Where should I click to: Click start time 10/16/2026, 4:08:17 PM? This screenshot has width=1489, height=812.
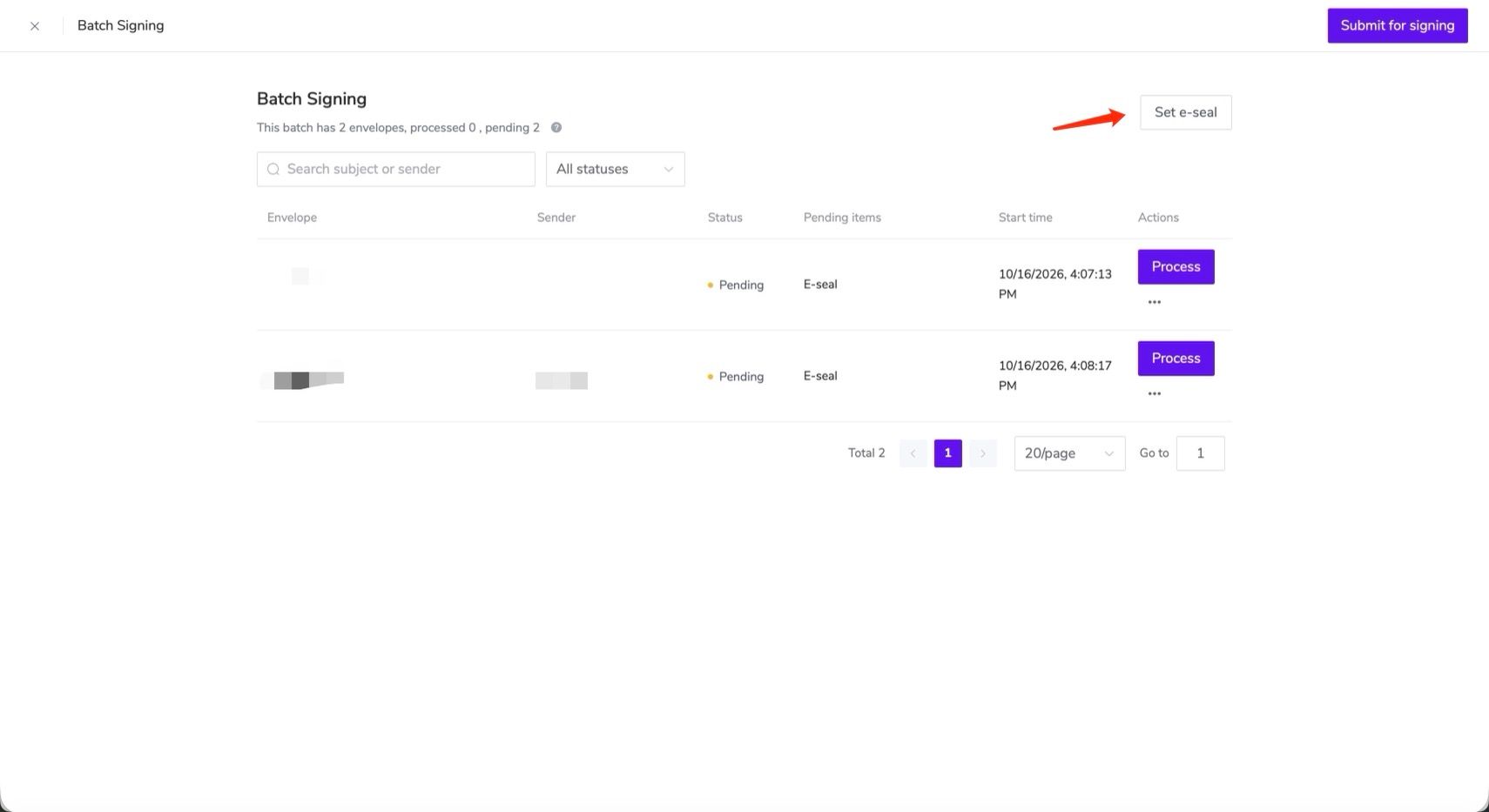click(x=1055, y=375)
